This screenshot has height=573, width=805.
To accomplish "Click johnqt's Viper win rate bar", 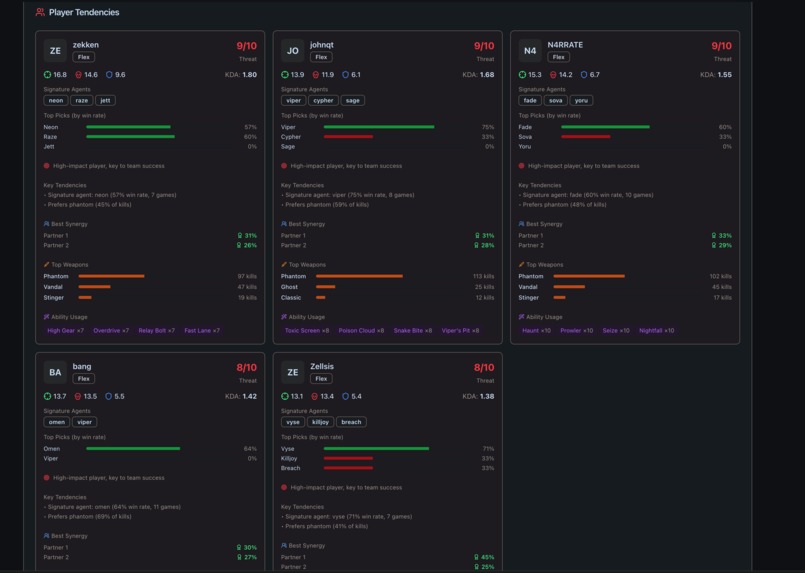I will click(x=379, y=127).
